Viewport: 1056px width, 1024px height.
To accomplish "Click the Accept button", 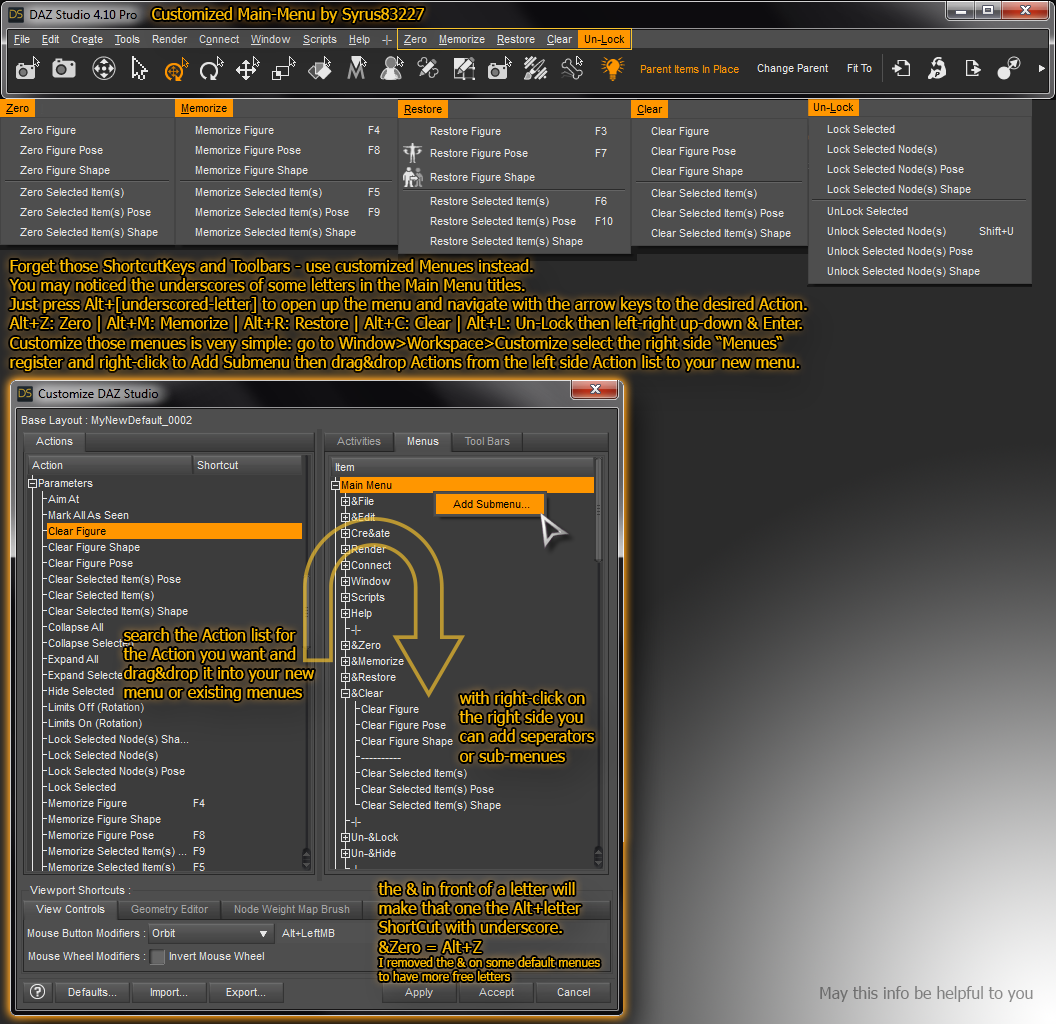I will (x=496, y=992).
